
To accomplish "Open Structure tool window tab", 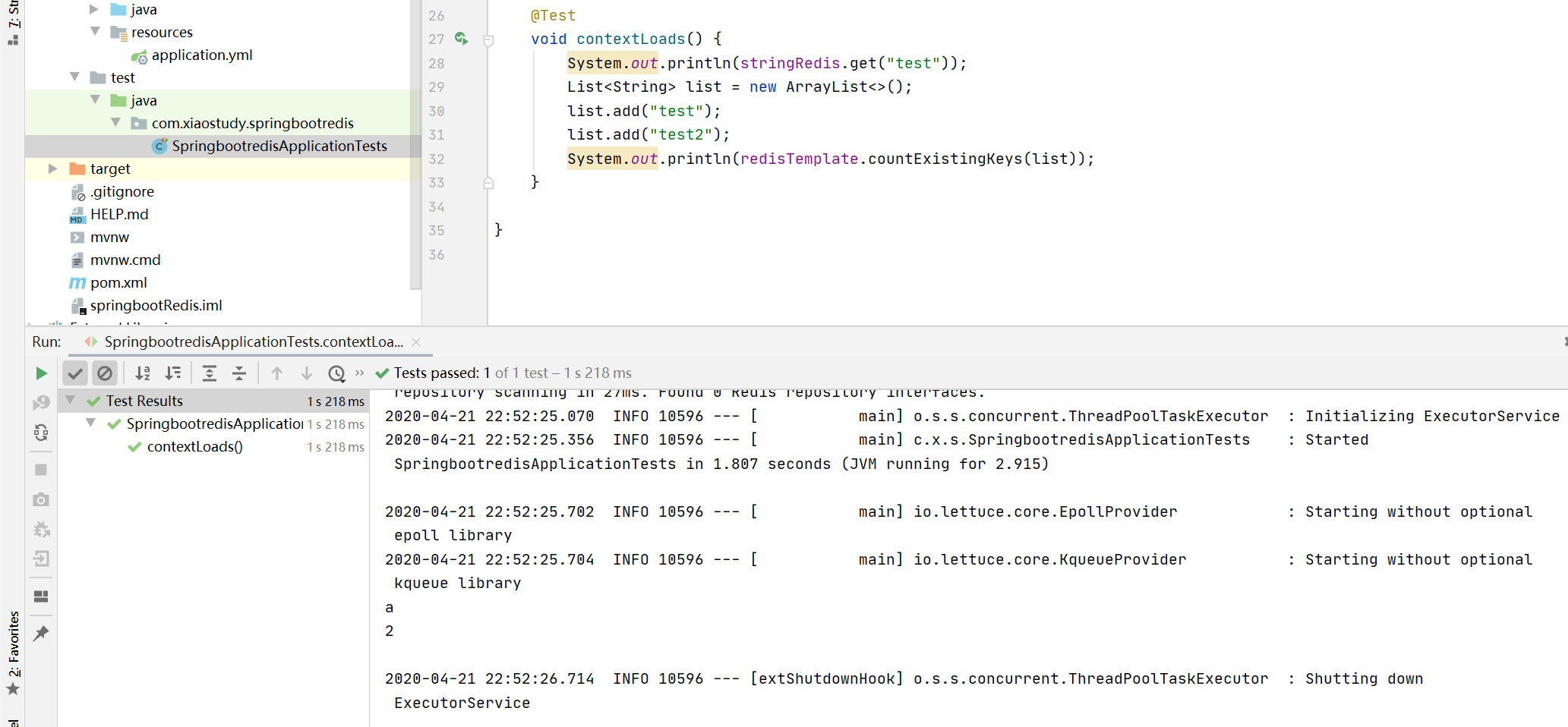I will [x=13, y=24].
